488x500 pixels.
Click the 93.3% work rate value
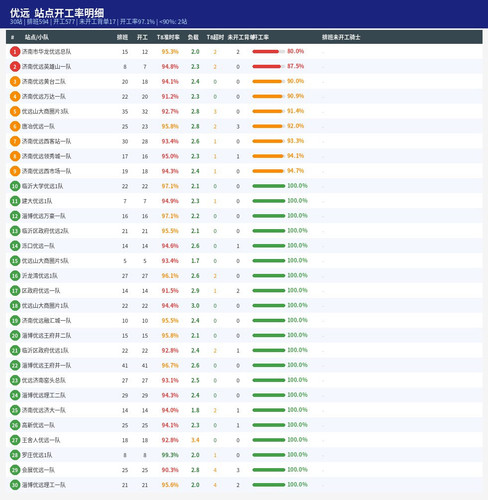coord(295,141)
